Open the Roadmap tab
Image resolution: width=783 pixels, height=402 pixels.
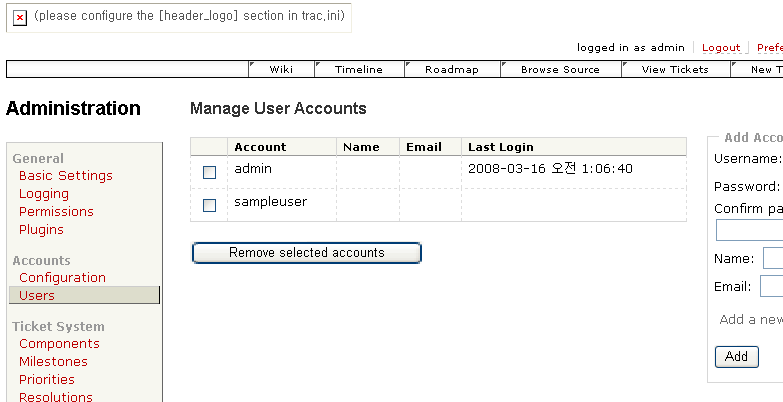(x=451, y=69)
